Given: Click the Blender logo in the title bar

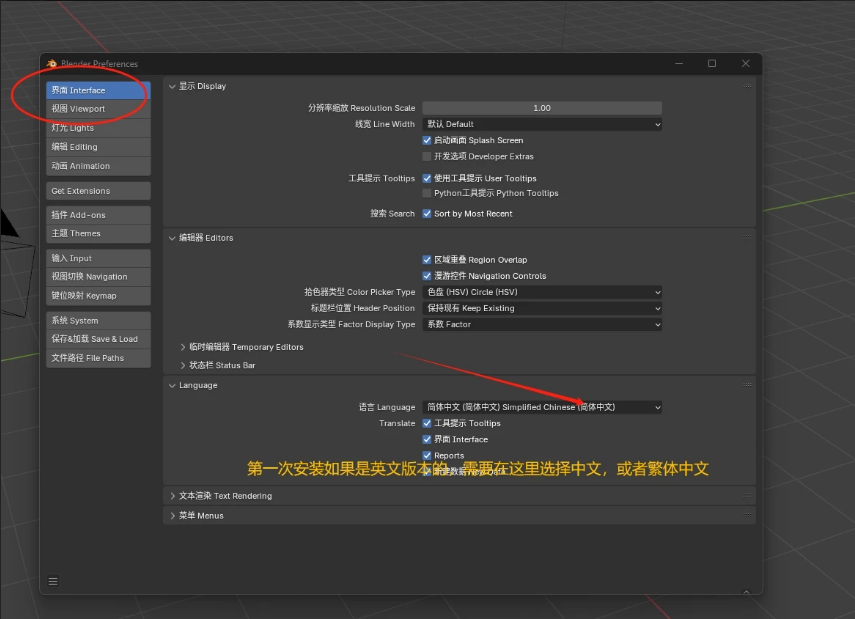Looking at the screenshot, I should click(x=52, y=64).
